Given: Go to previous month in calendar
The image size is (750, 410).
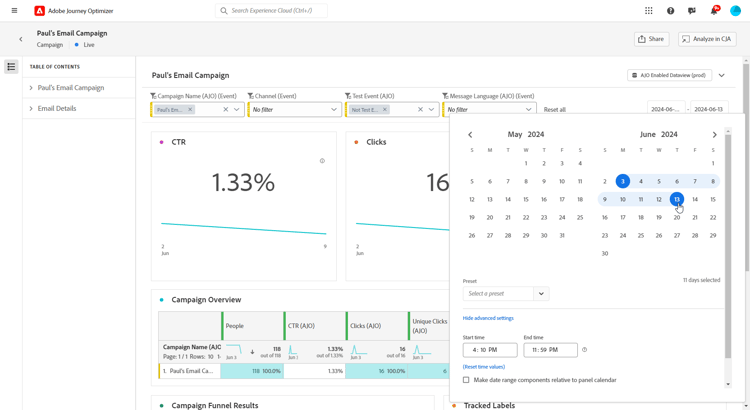Looking at the screenshot, I should [x=470, y=135].
